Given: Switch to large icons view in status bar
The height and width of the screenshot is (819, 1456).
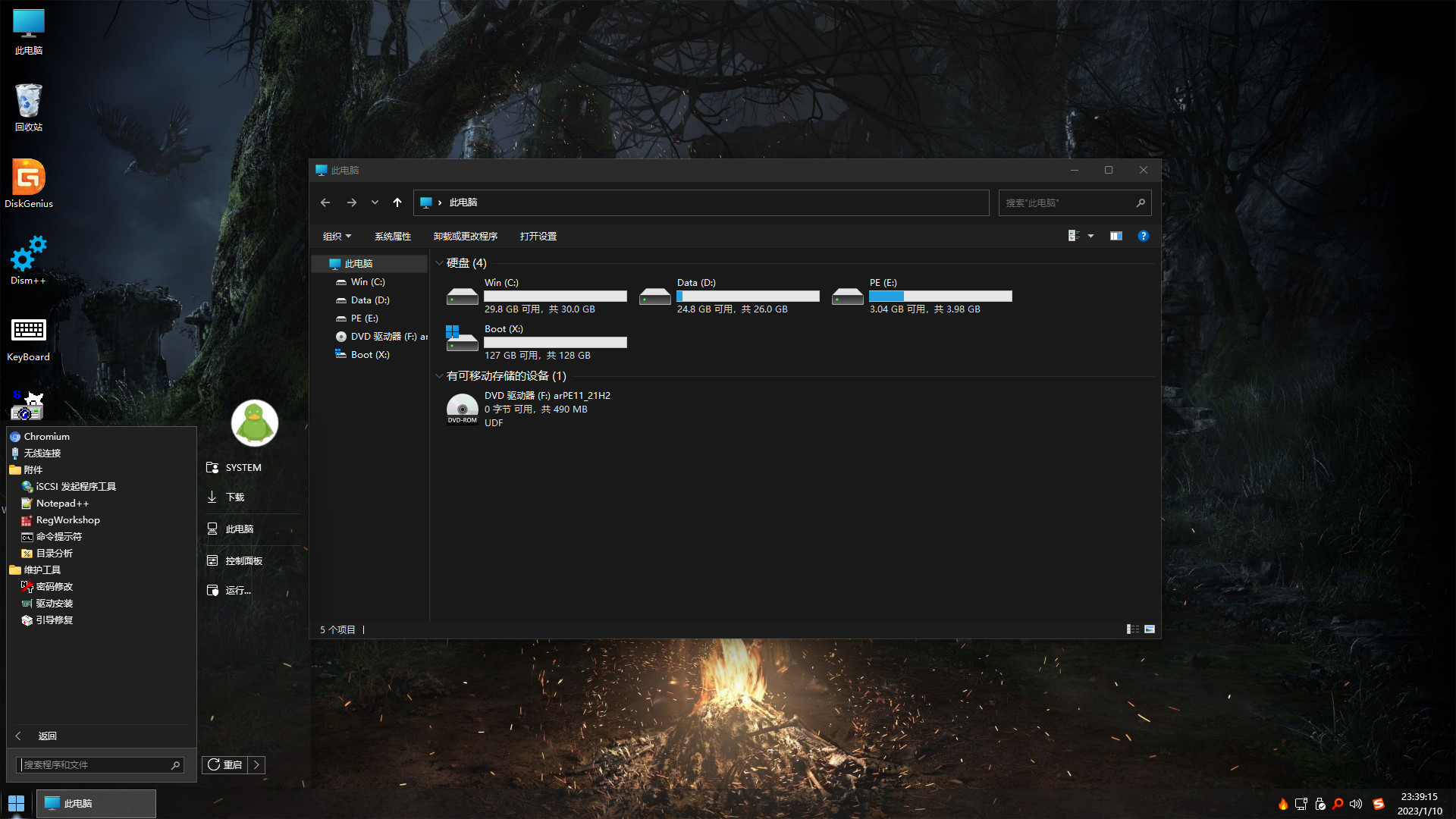Looking at the screenshot, I should click(x=1150, y=629).
